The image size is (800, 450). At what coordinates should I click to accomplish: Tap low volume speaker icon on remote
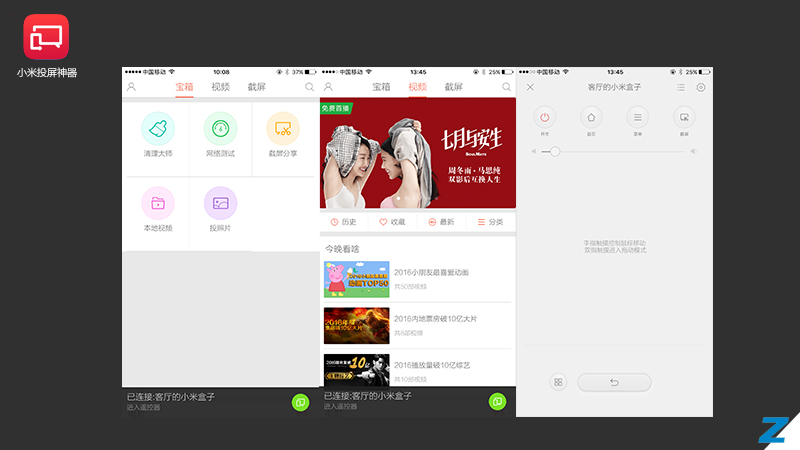click(534, 152)
